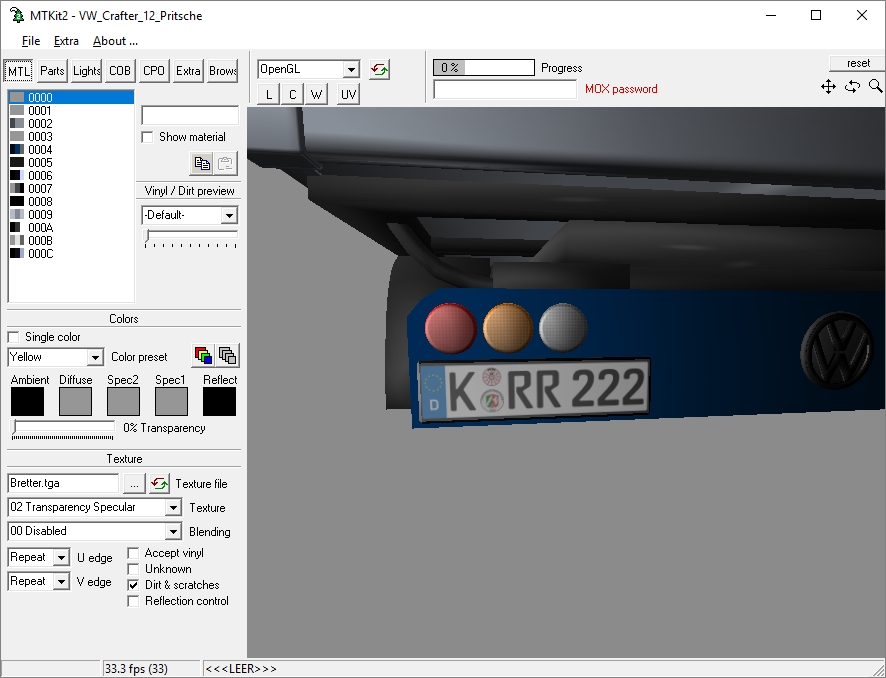Screen dimensions: 886x678
Task: Enable the Show material checkbox
Action: [147, 137]
